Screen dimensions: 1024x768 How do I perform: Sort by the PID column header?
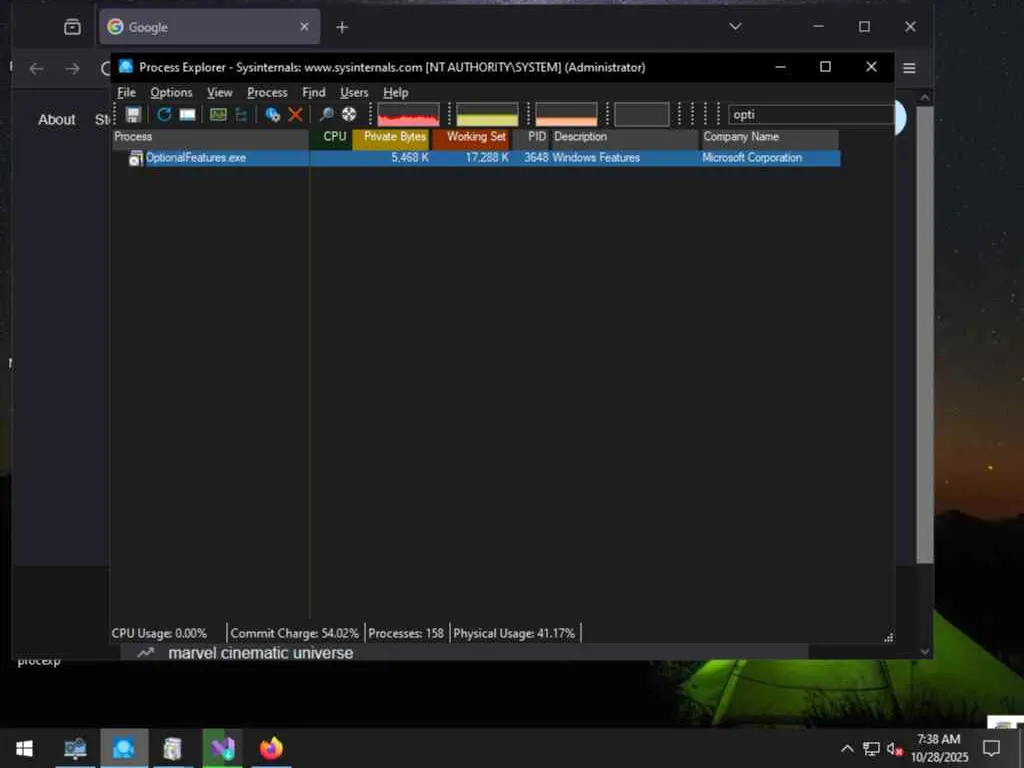(532, 137)
